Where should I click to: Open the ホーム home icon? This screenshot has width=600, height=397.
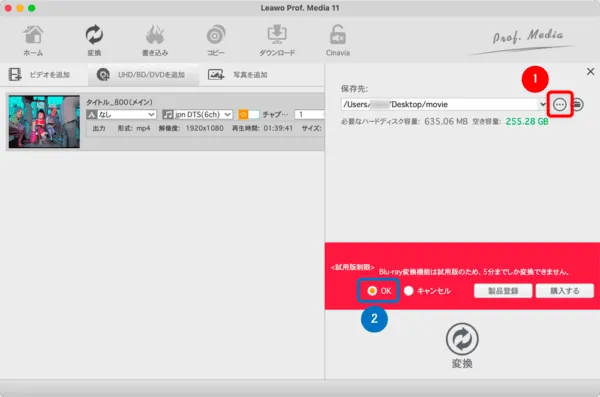[33, 40]
